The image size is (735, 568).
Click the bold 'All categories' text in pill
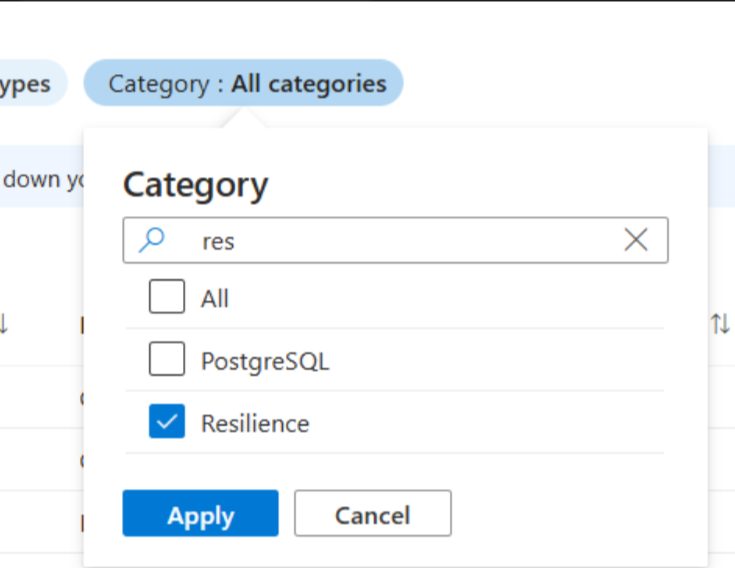coord(309,84)
